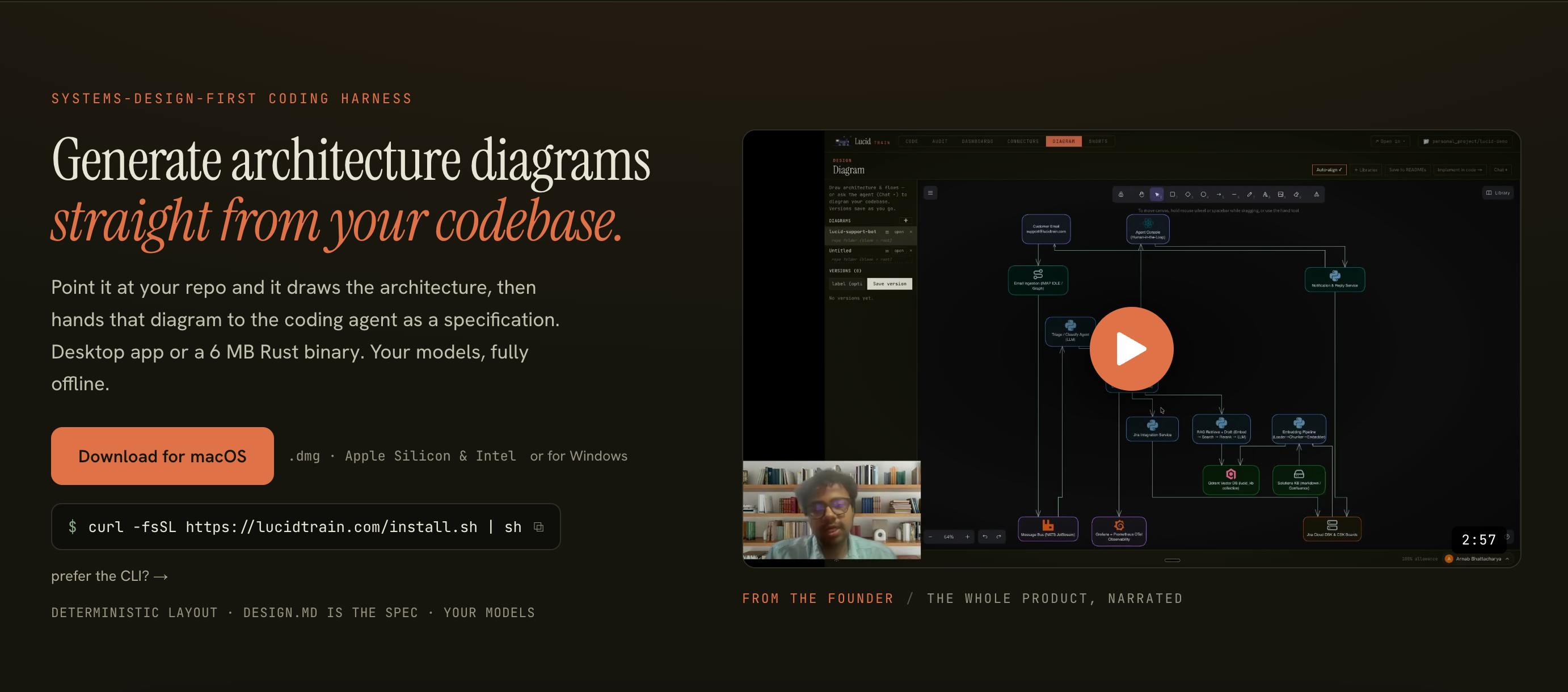
Task: Select the Rectangle shape tool
Action: (x=1173, y=195)
